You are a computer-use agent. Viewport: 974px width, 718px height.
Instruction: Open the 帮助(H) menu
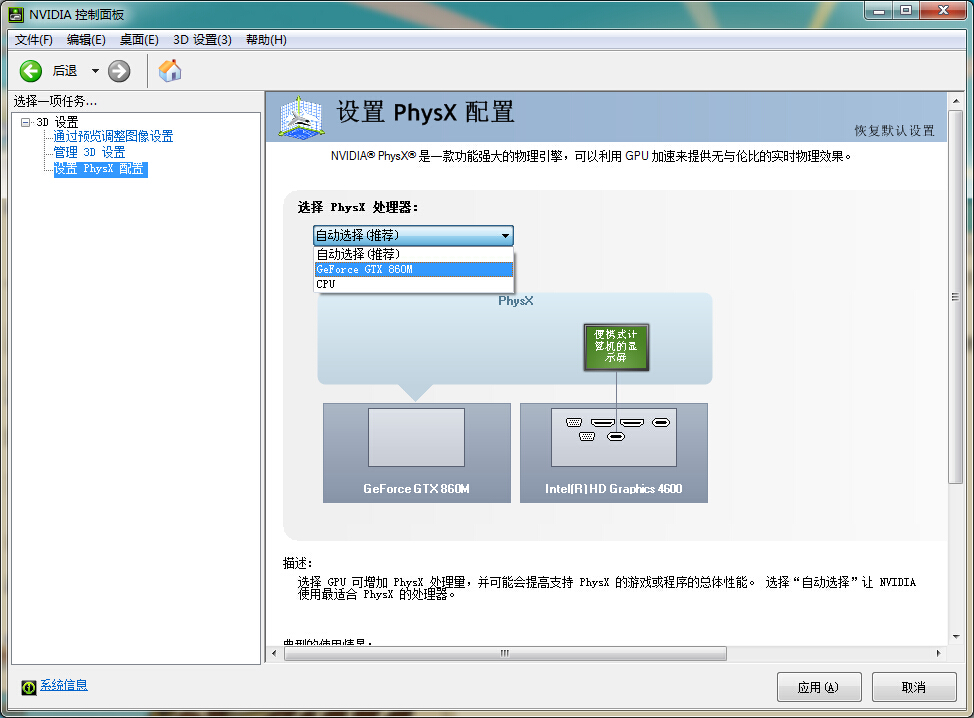pos(266,40)
